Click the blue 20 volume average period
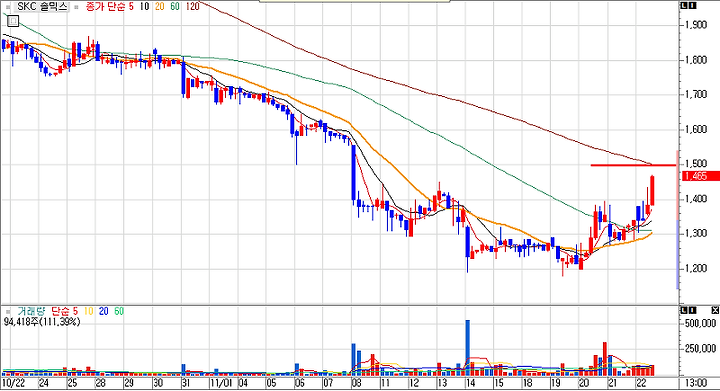The image size is (720, 391). coord(104,312)
